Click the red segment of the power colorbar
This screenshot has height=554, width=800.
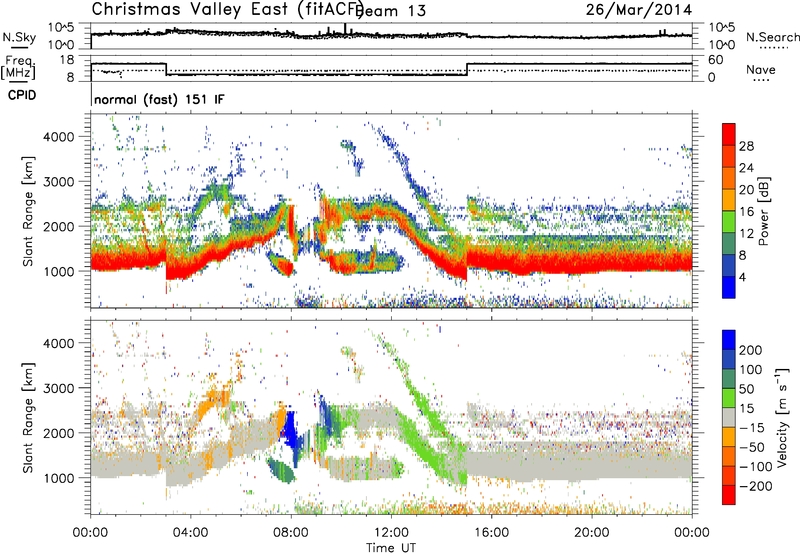point(729,134)
